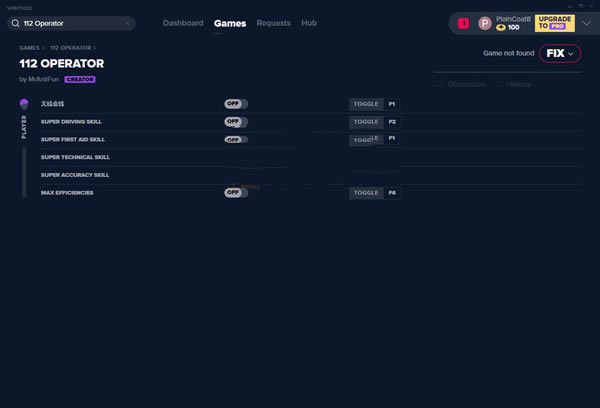Click the 112 OPERATOR page title

coord(62,64)
